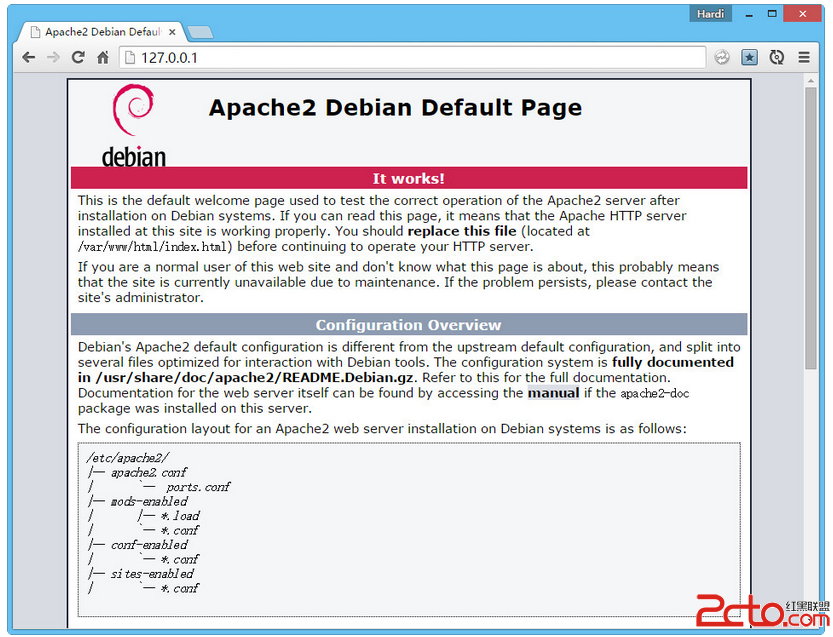Screen dimensions: 833x637
Task: Click the README.Debian.gz path text
Action: click(x=254, y=378)
